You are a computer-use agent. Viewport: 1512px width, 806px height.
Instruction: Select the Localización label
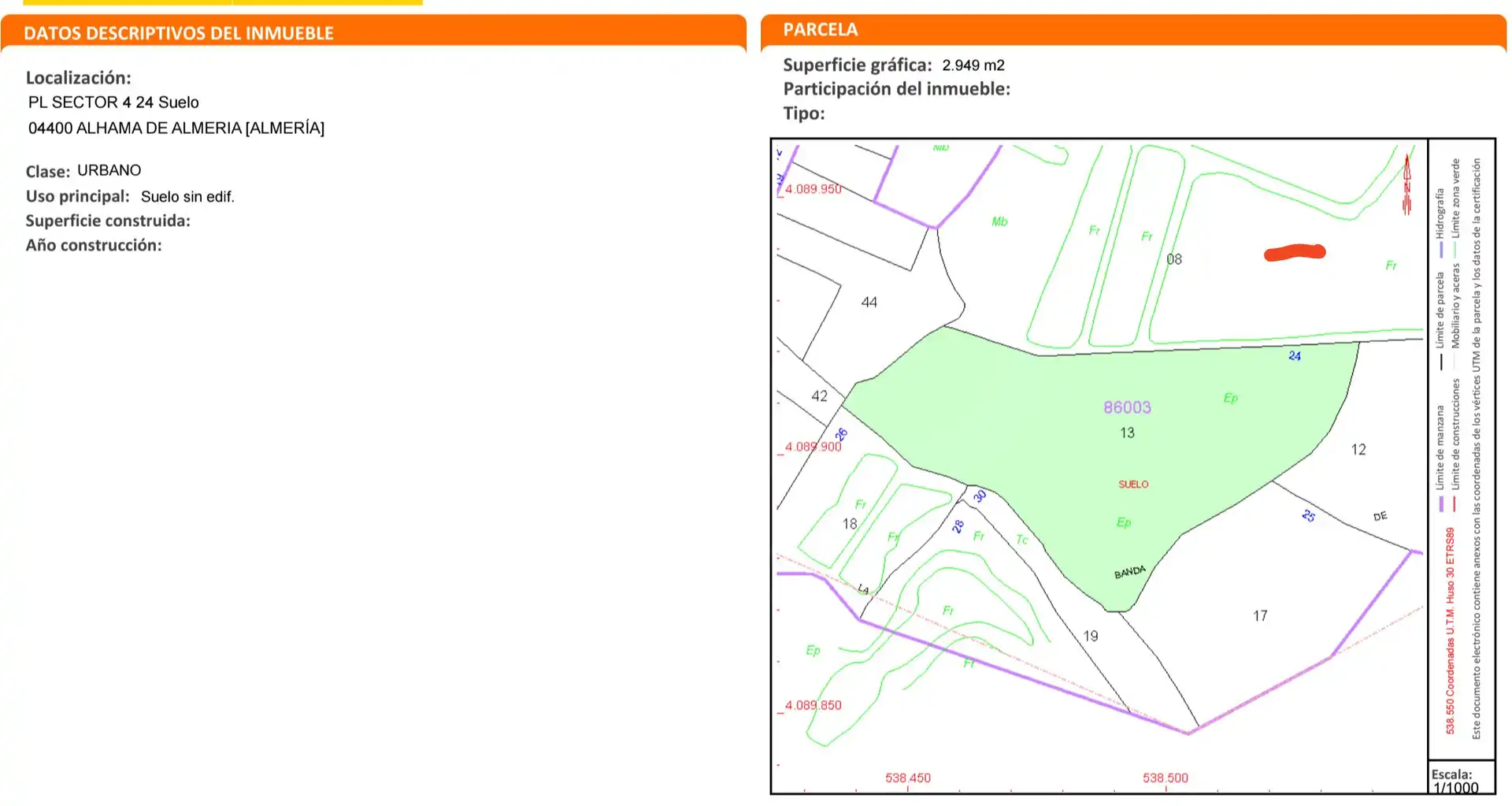tap(79, 77)
